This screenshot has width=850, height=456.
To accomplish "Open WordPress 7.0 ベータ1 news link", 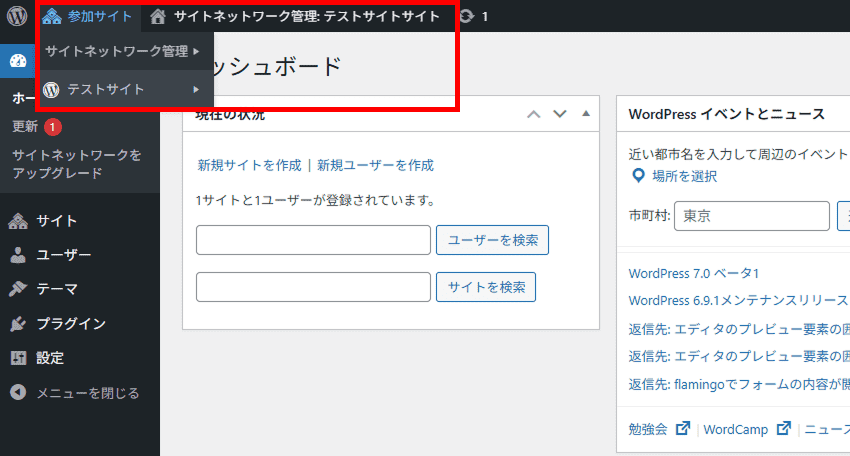I will tap(694, 273).
